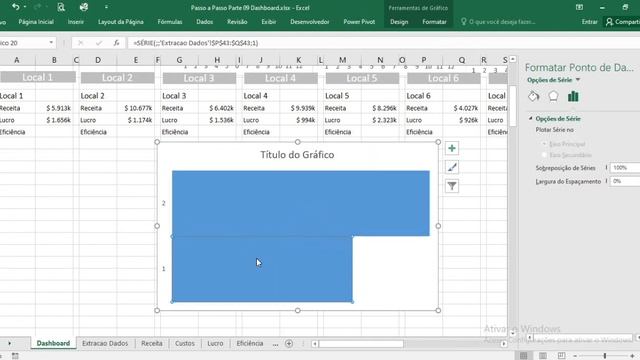This screenshot has width=640, height=360.
Task: Click the cancel (X) formula bar icon
Action: (80, 42)
